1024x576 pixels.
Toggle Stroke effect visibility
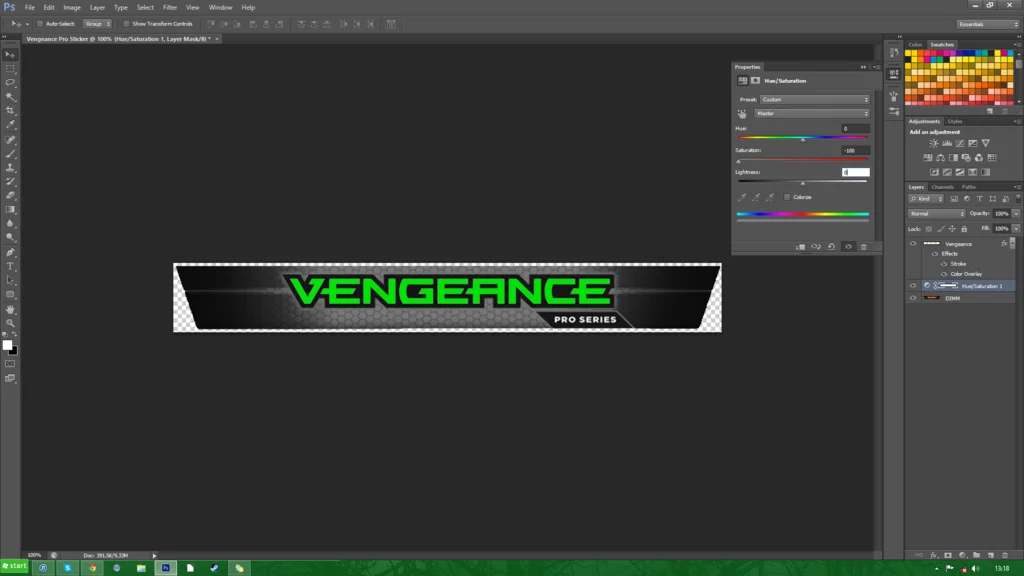point(944,264)
